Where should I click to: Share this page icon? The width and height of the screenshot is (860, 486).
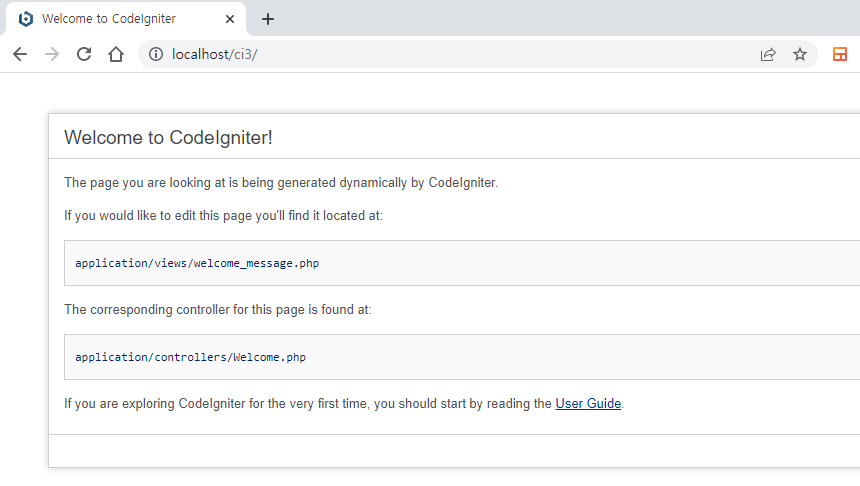pos(768,54)
